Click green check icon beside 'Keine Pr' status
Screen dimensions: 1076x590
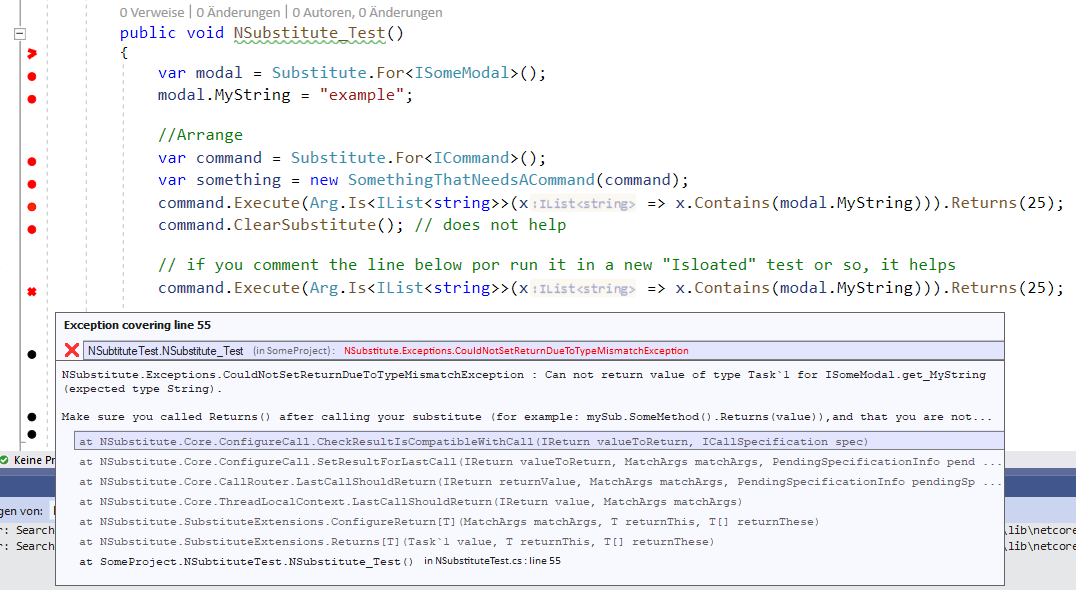4,460
